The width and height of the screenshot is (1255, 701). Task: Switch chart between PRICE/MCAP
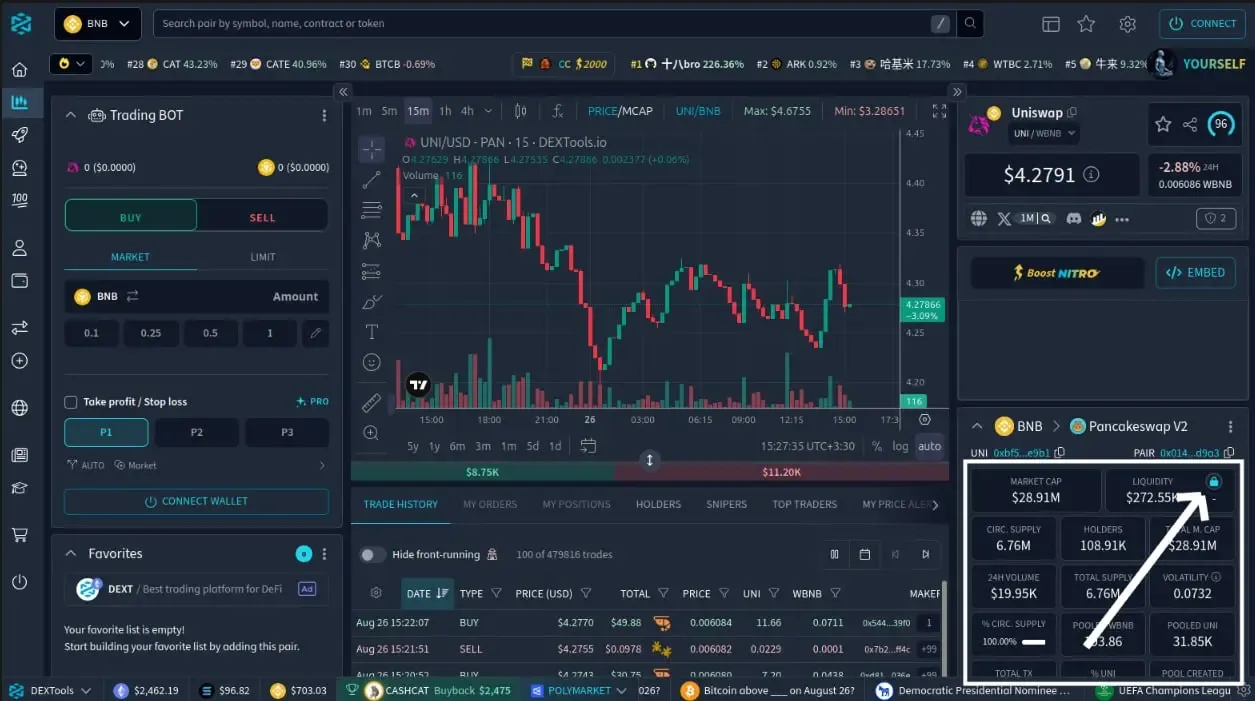619,111
